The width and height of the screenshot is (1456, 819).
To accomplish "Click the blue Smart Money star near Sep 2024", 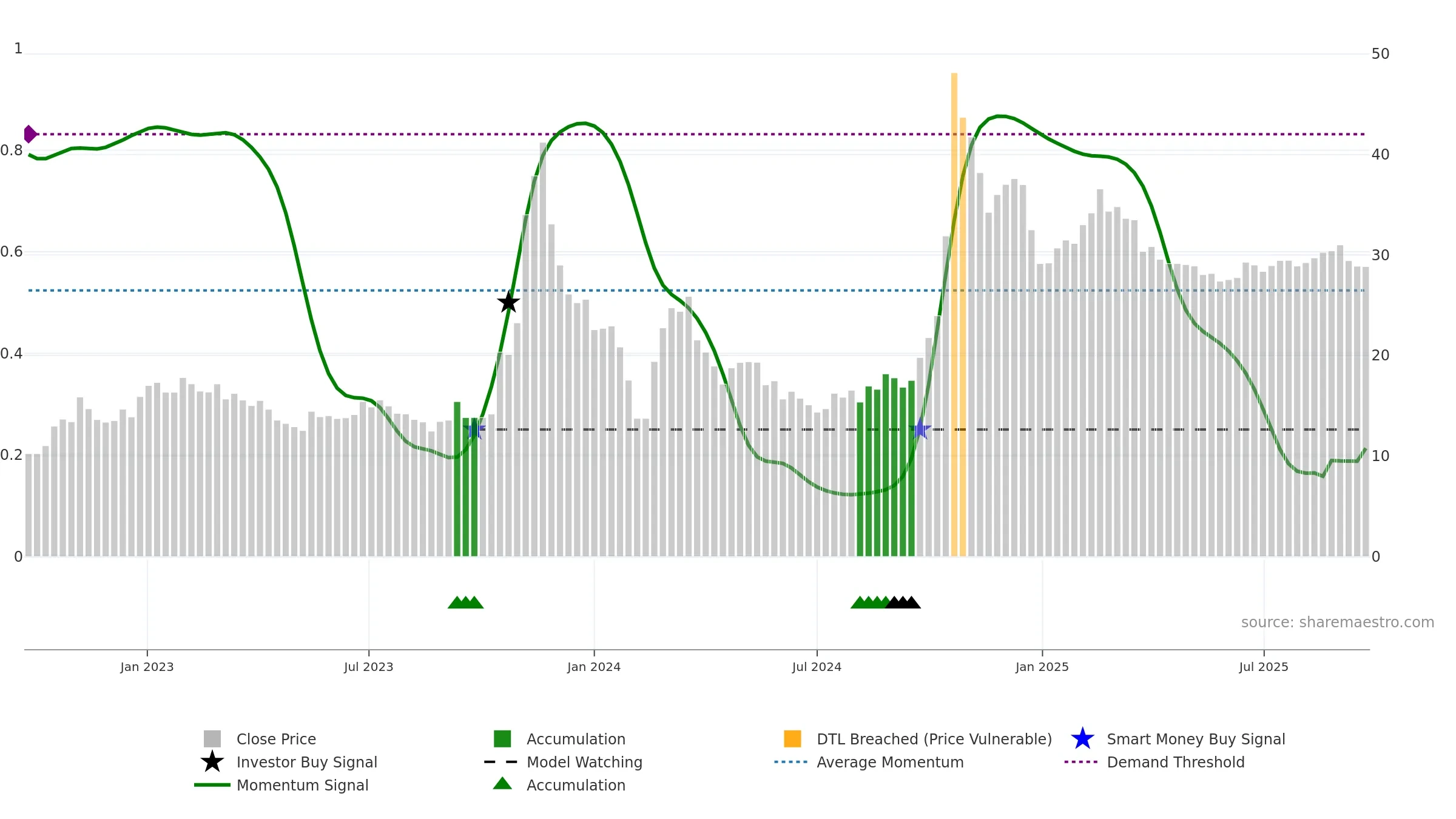I will tap(920, 429).
